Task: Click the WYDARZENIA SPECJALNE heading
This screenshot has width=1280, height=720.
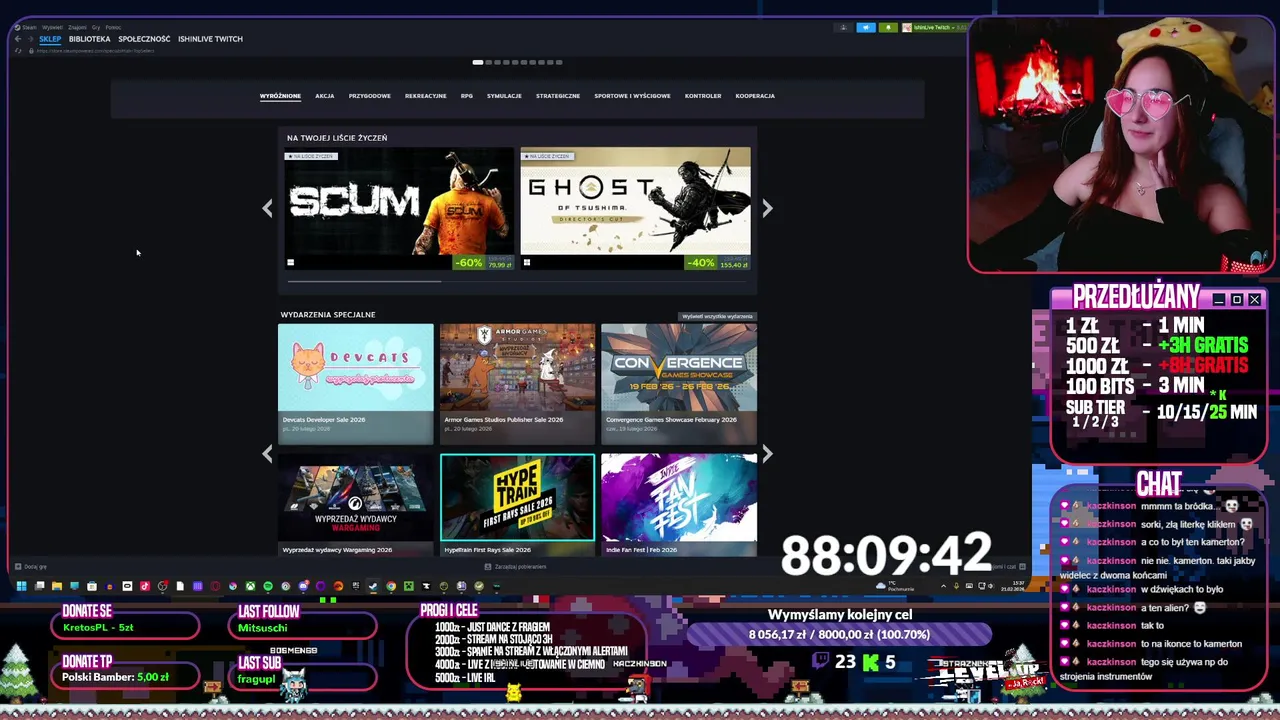Action: [327, 314]
